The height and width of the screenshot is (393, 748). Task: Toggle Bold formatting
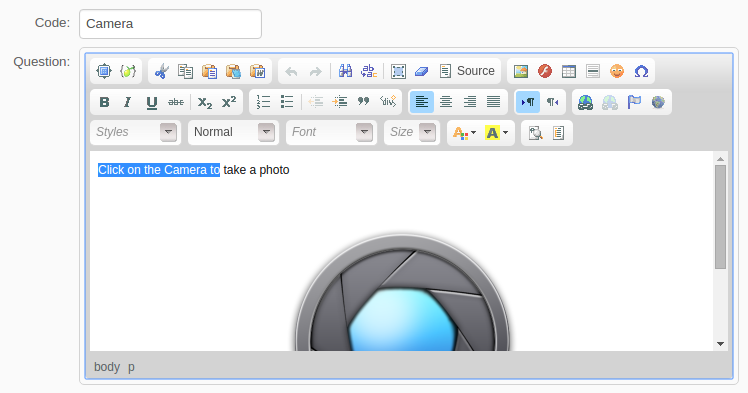point(104,102)
